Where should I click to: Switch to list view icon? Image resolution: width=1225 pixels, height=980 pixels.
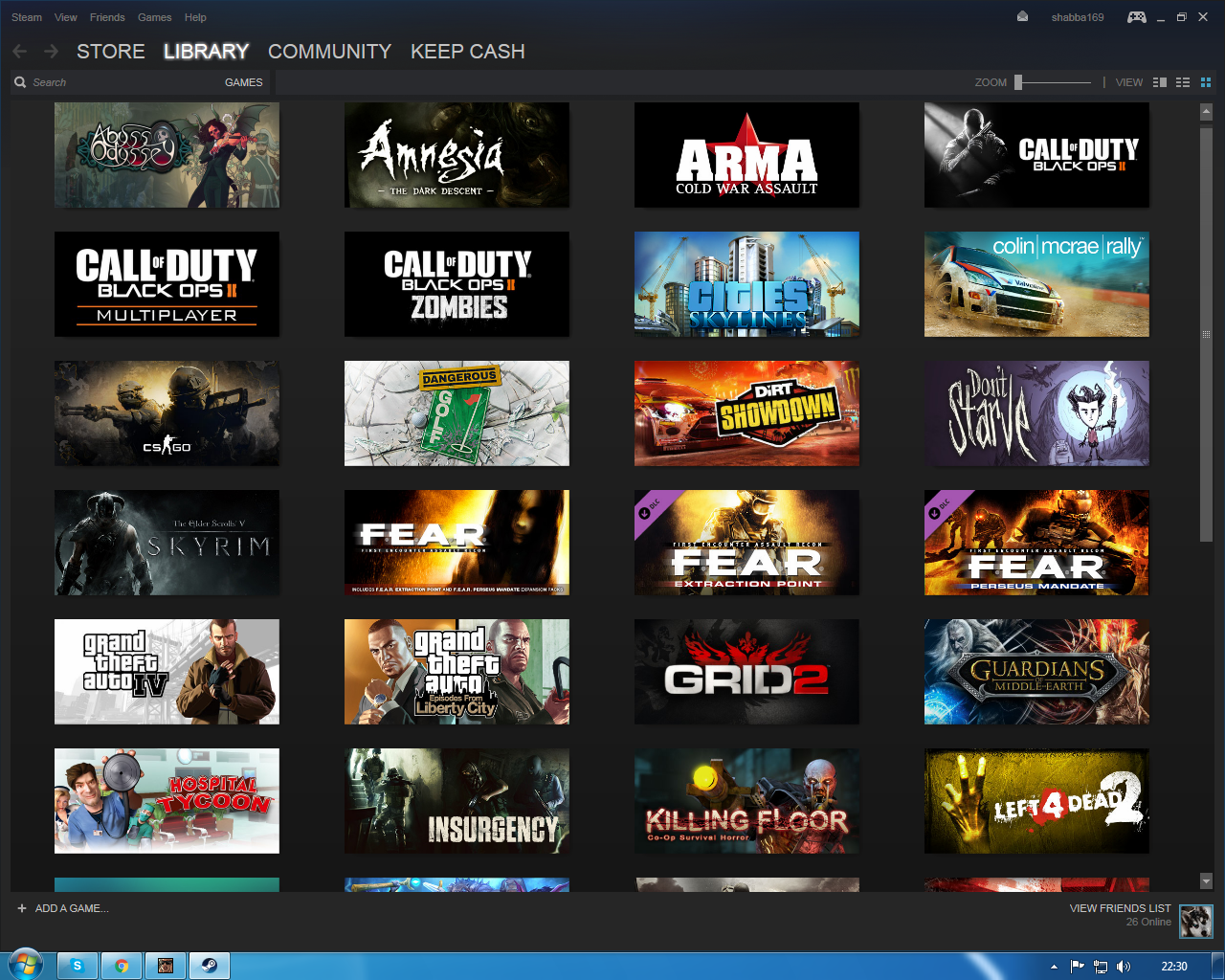(x=1183, y=82)
